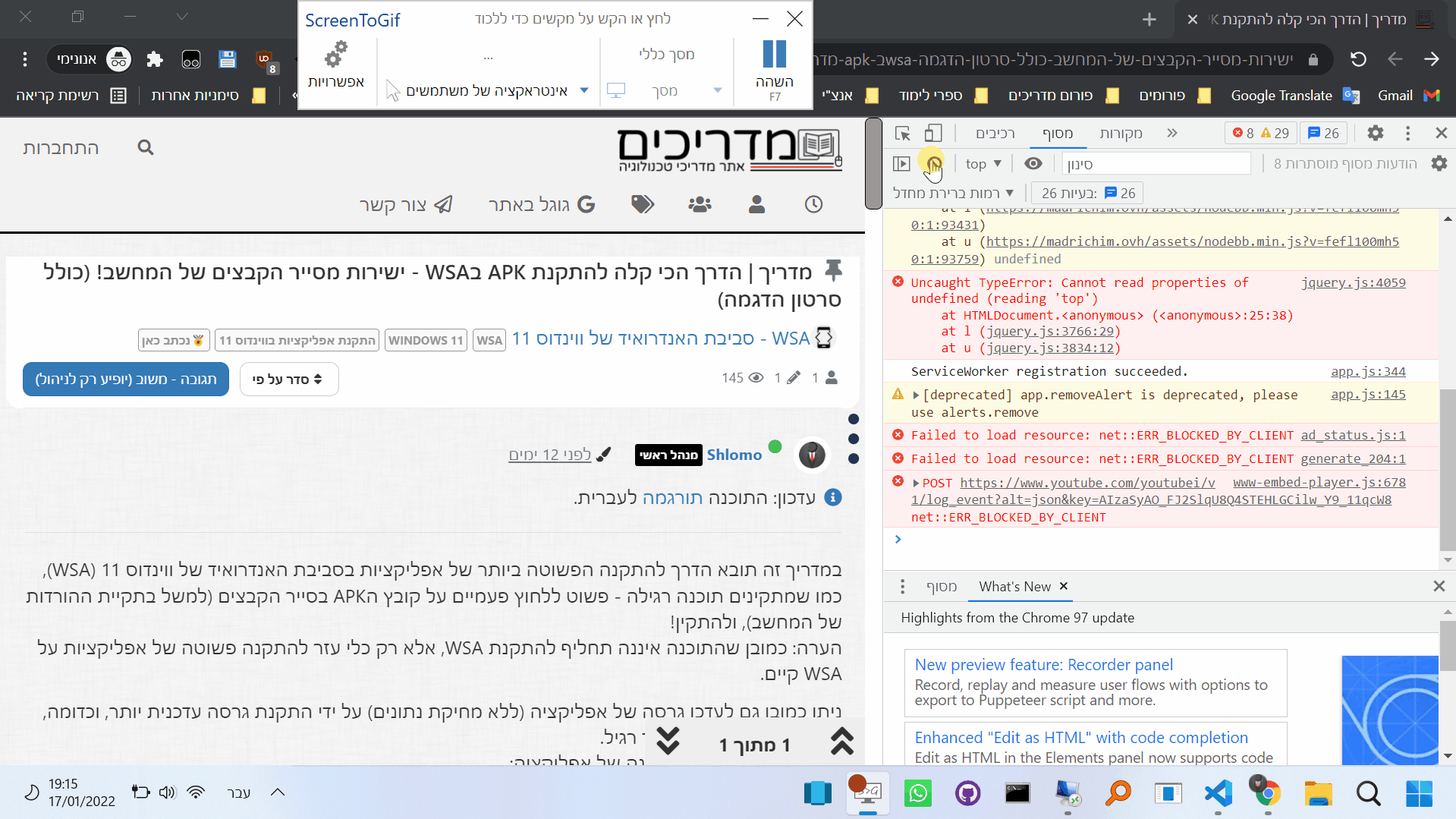Open Shlomo's user profile link
This screenshot has height=819, width=1456.
[x=734, y=454]
